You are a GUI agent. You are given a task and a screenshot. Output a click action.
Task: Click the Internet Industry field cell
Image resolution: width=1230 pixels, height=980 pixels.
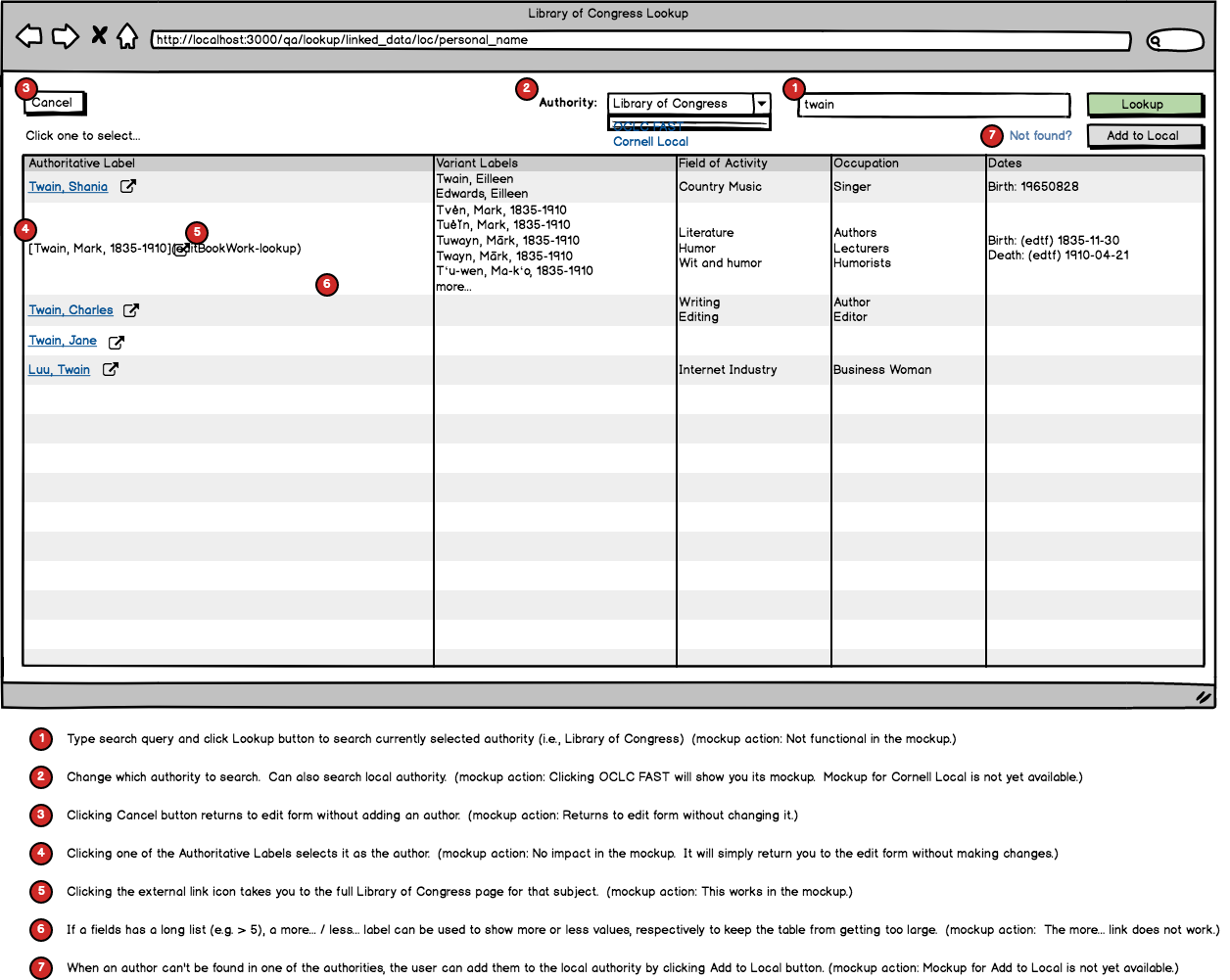coord(728,370)
